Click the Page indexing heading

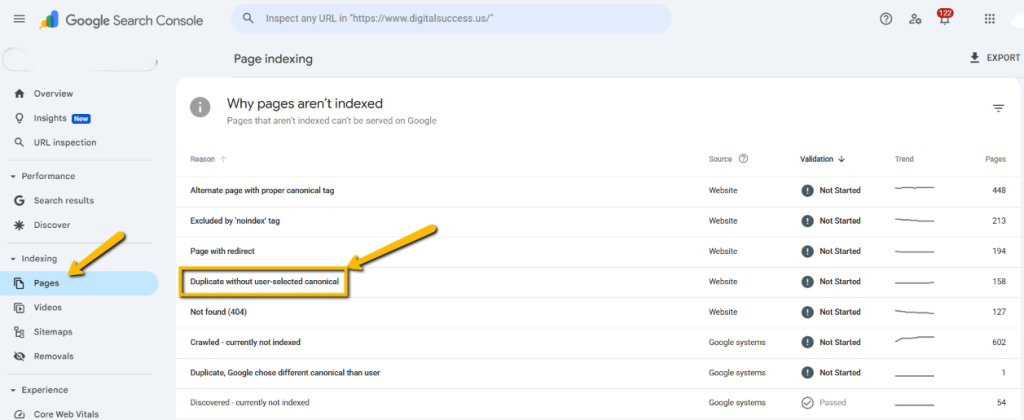click(x=273, y=59)
